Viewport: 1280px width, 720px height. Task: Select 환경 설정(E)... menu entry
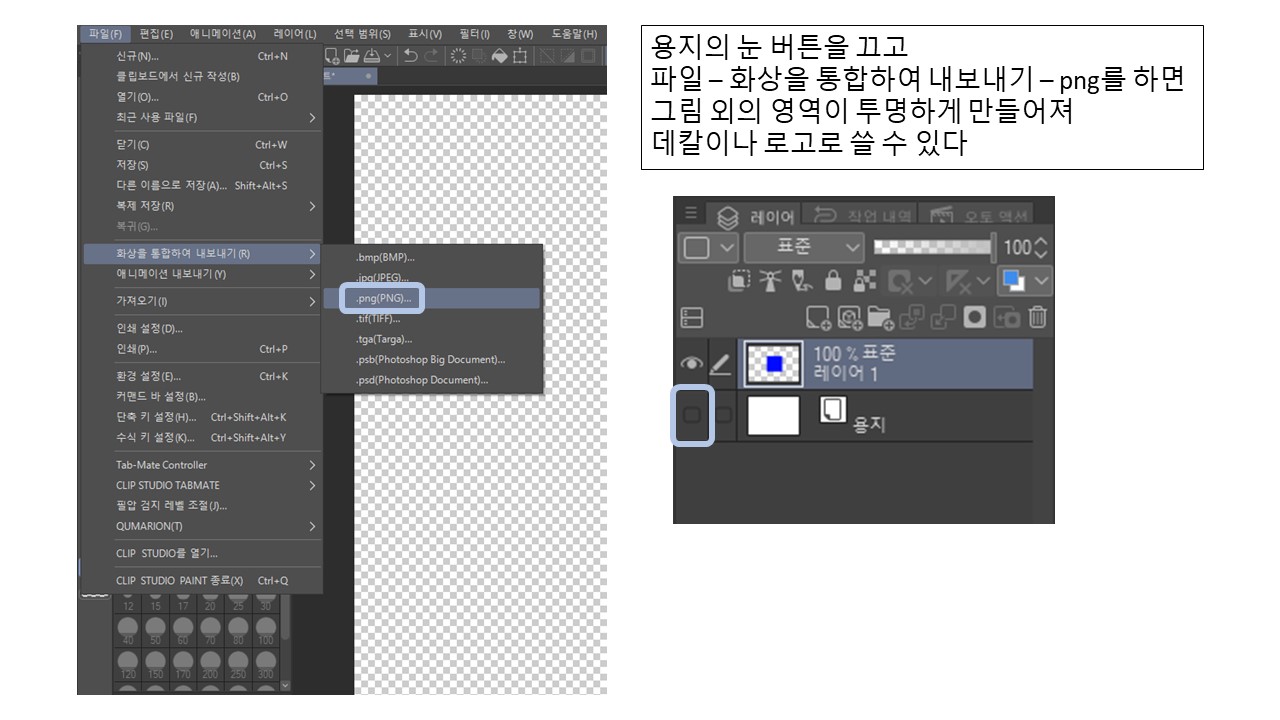(201, 377)
